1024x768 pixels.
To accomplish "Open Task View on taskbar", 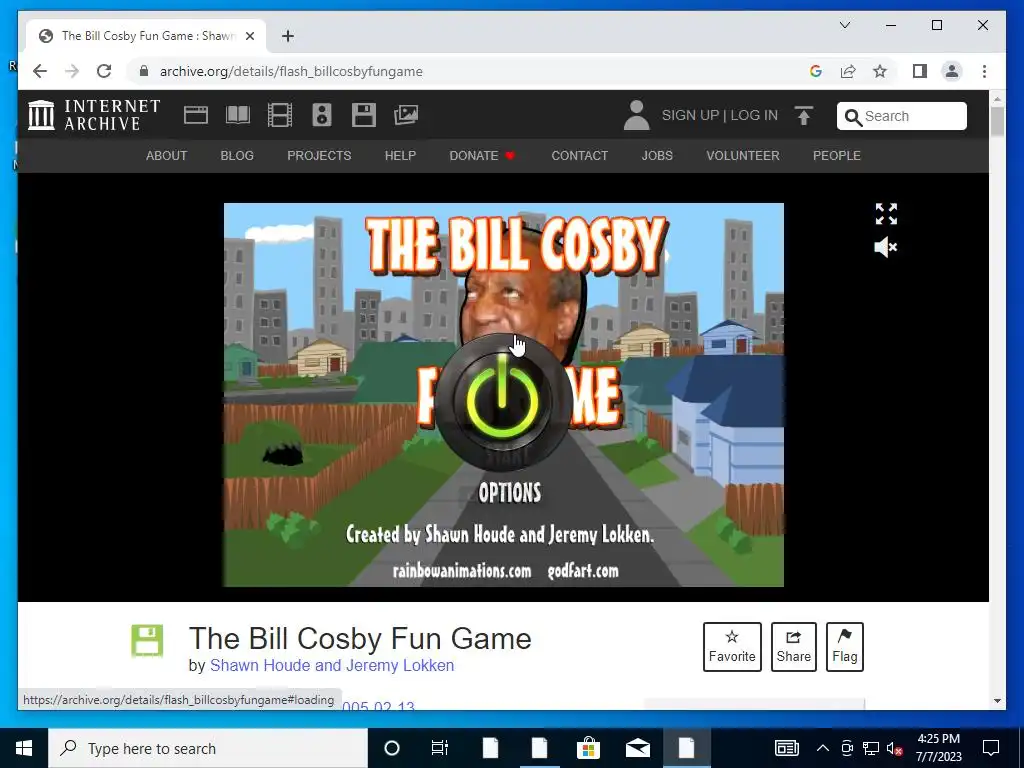I will [440, 748].
